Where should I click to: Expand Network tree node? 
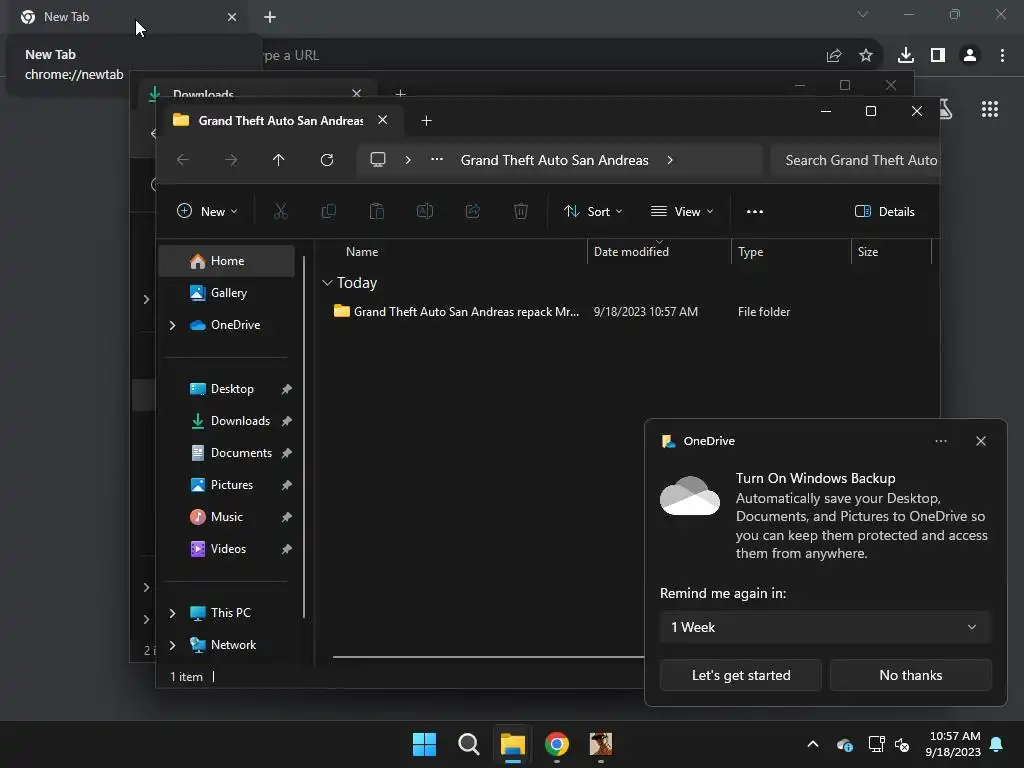tap(172, 645)
